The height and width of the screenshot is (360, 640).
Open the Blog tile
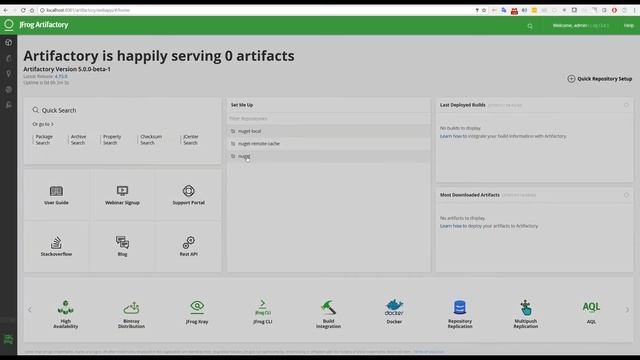[122, 247]
